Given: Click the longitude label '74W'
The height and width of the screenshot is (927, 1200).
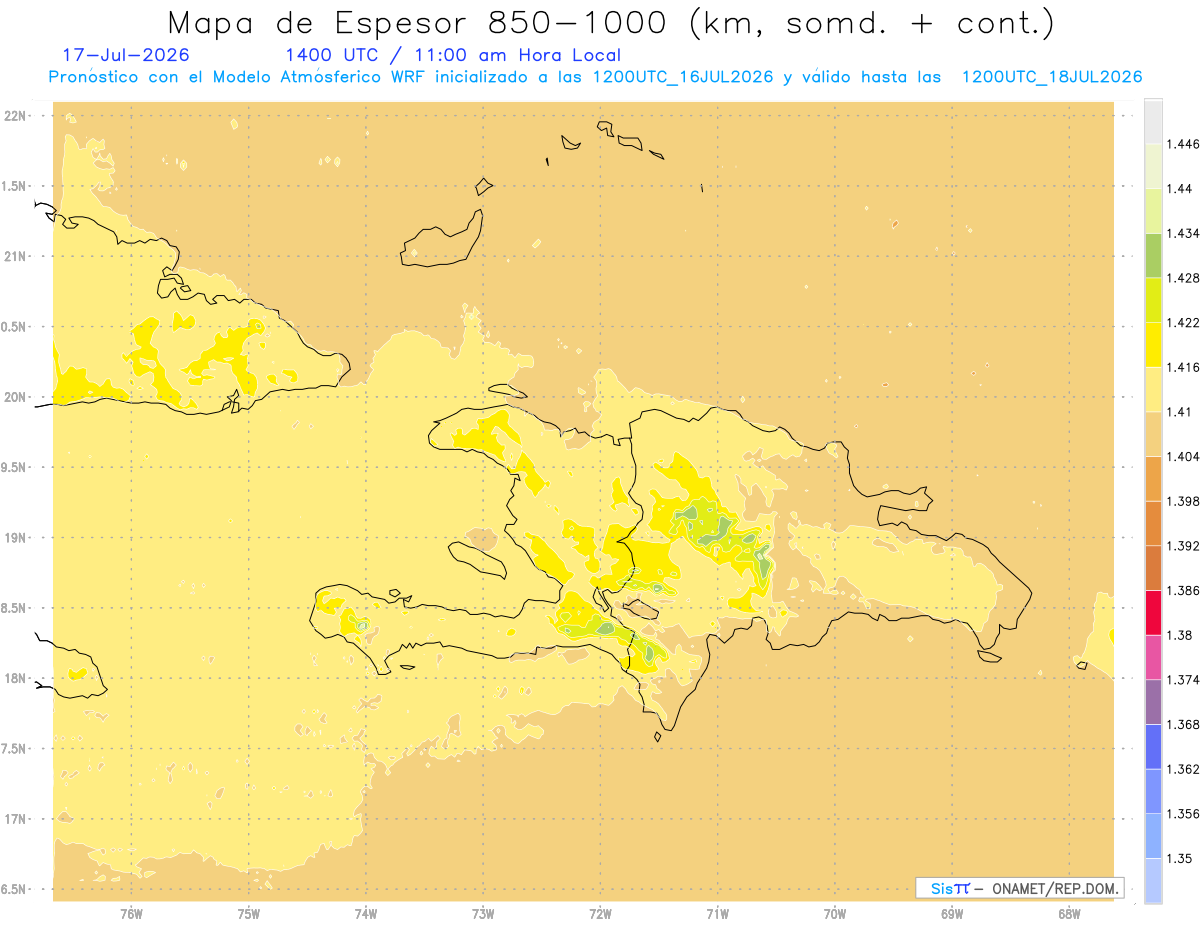Looking at the screenshot, I should (x=366, y=913).
